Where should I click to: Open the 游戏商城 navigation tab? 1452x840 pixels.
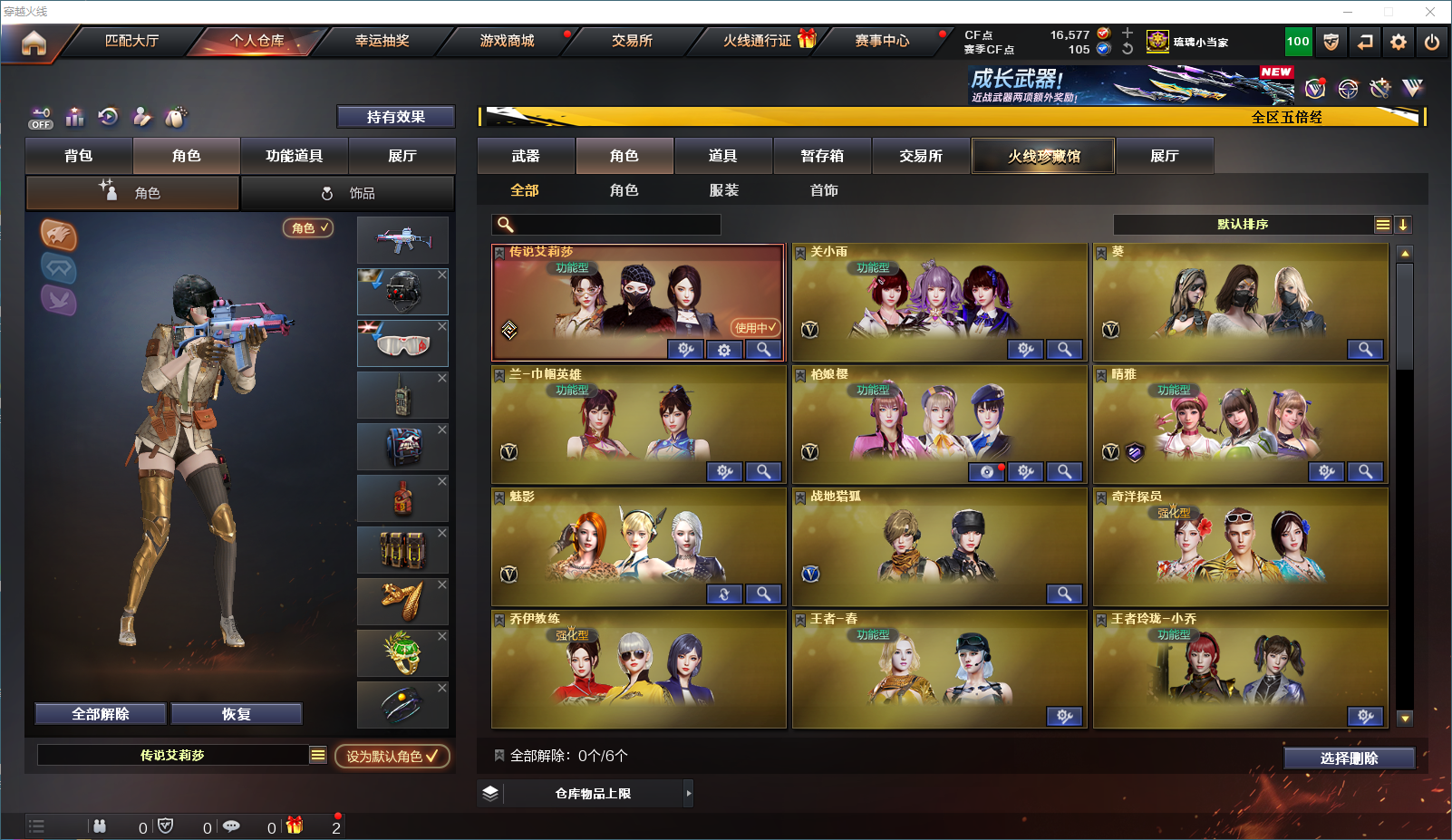[508, 41]
